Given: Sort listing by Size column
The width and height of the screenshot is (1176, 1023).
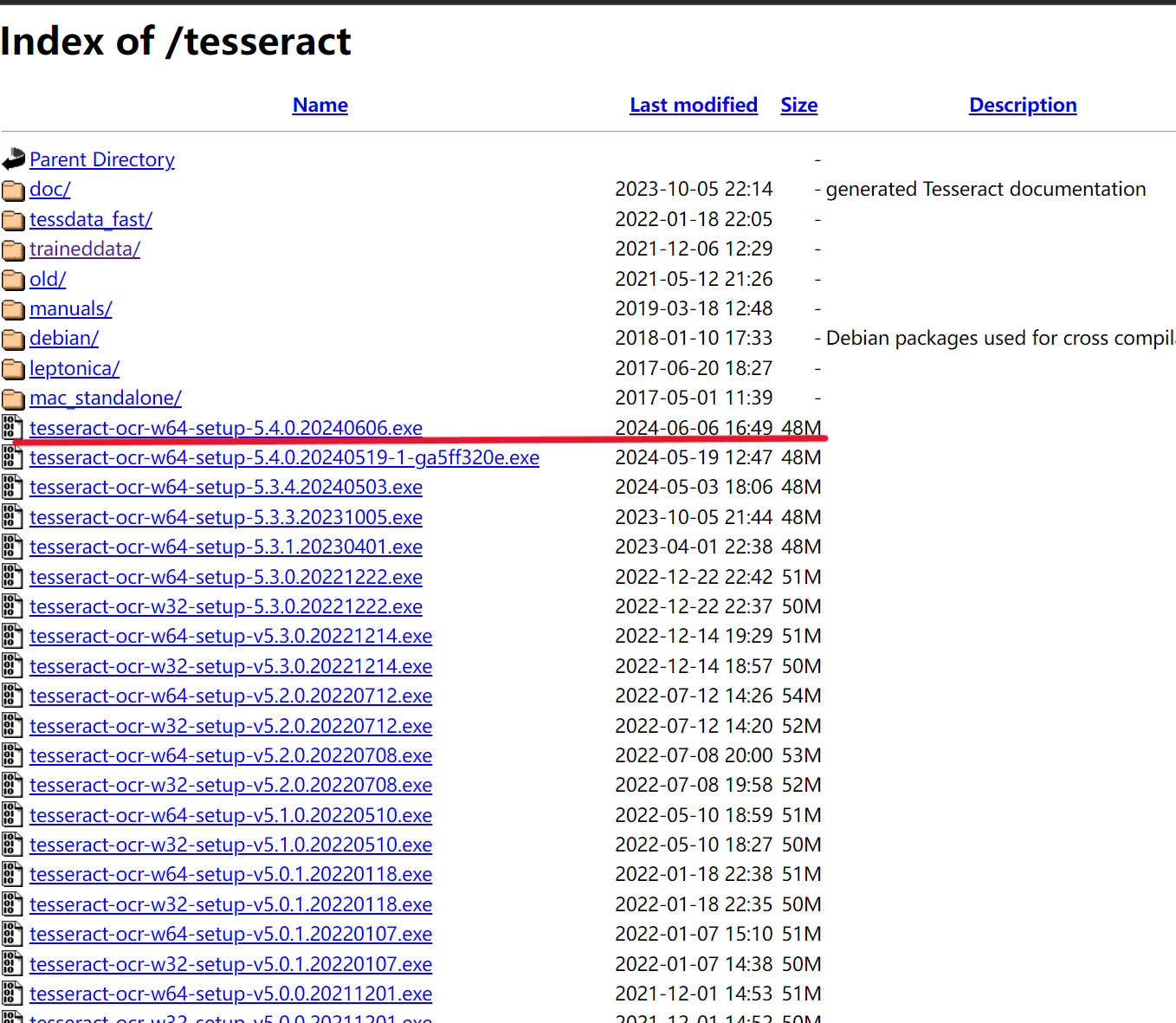Looking at the screenshot, I should click(x=799, y=105).
